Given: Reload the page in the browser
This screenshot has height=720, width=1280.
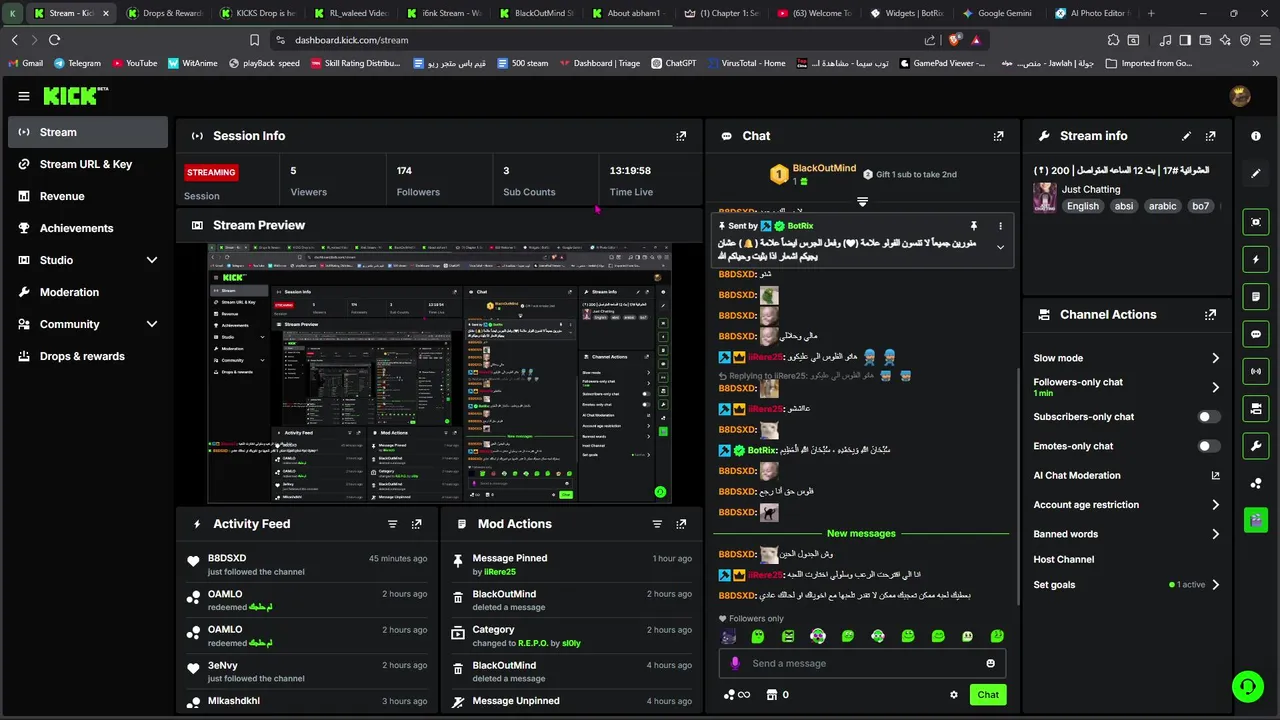Looking at the screenshot, I should click(x=54, y=40).
